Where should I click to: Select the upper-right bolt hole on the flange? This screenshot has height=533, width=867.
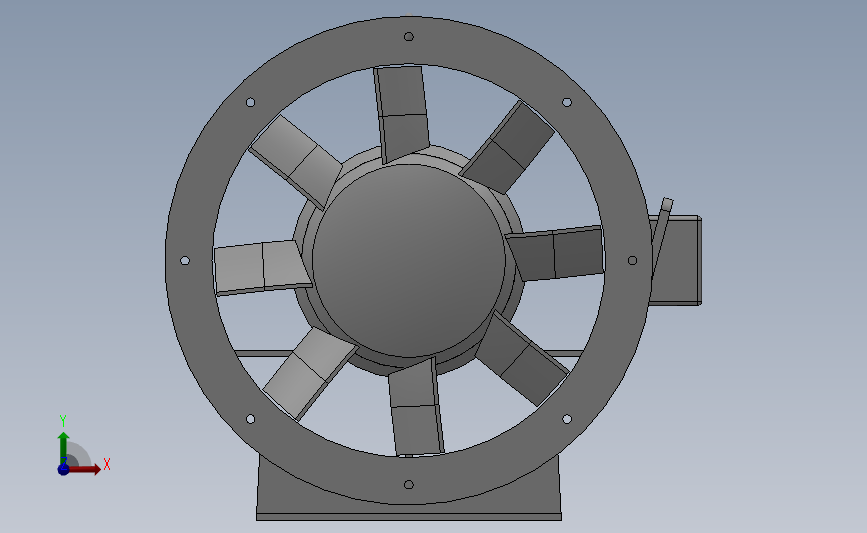pyautogui.click(x=567, y=102)
